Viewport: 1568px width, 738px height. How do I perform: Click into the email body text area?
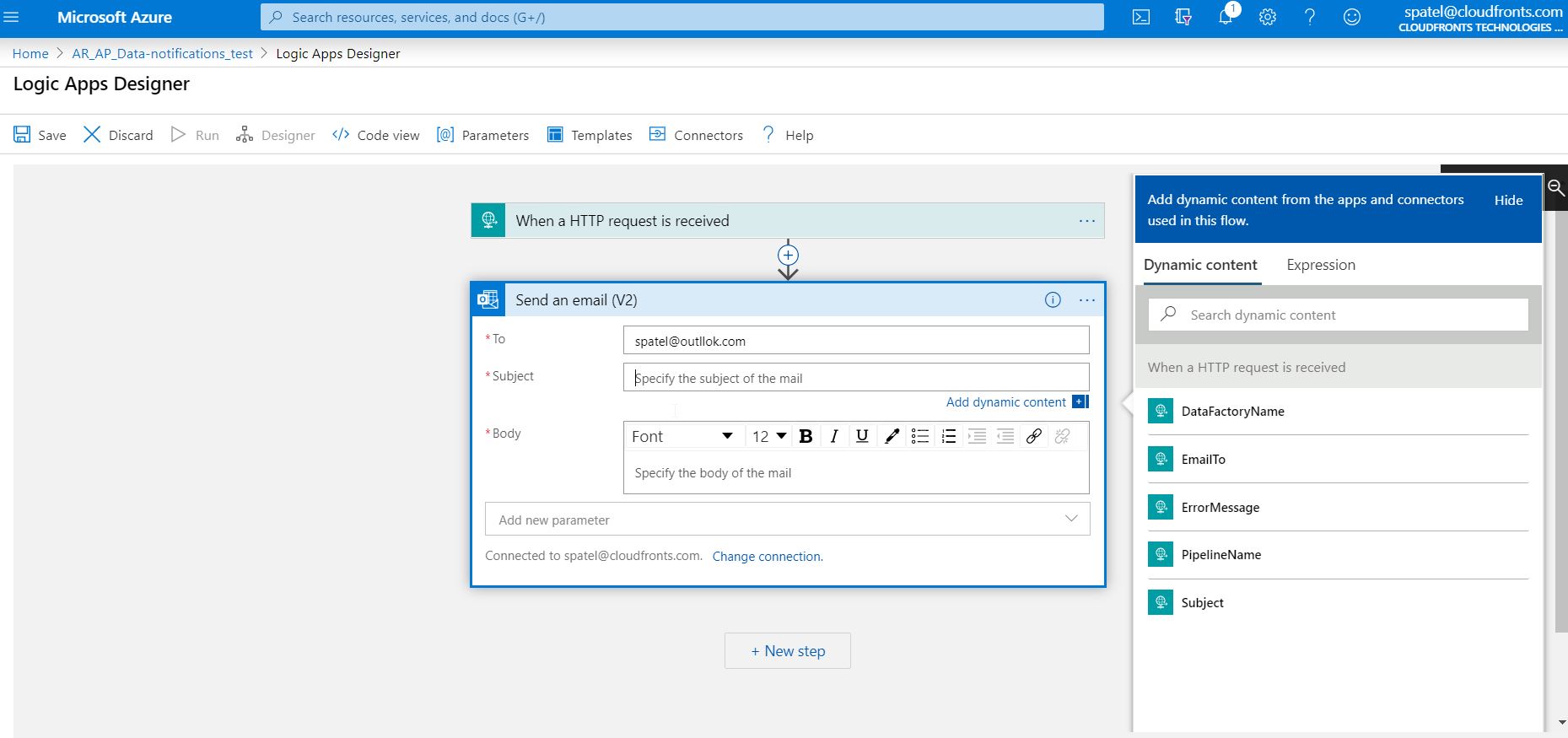click(856, 473)
